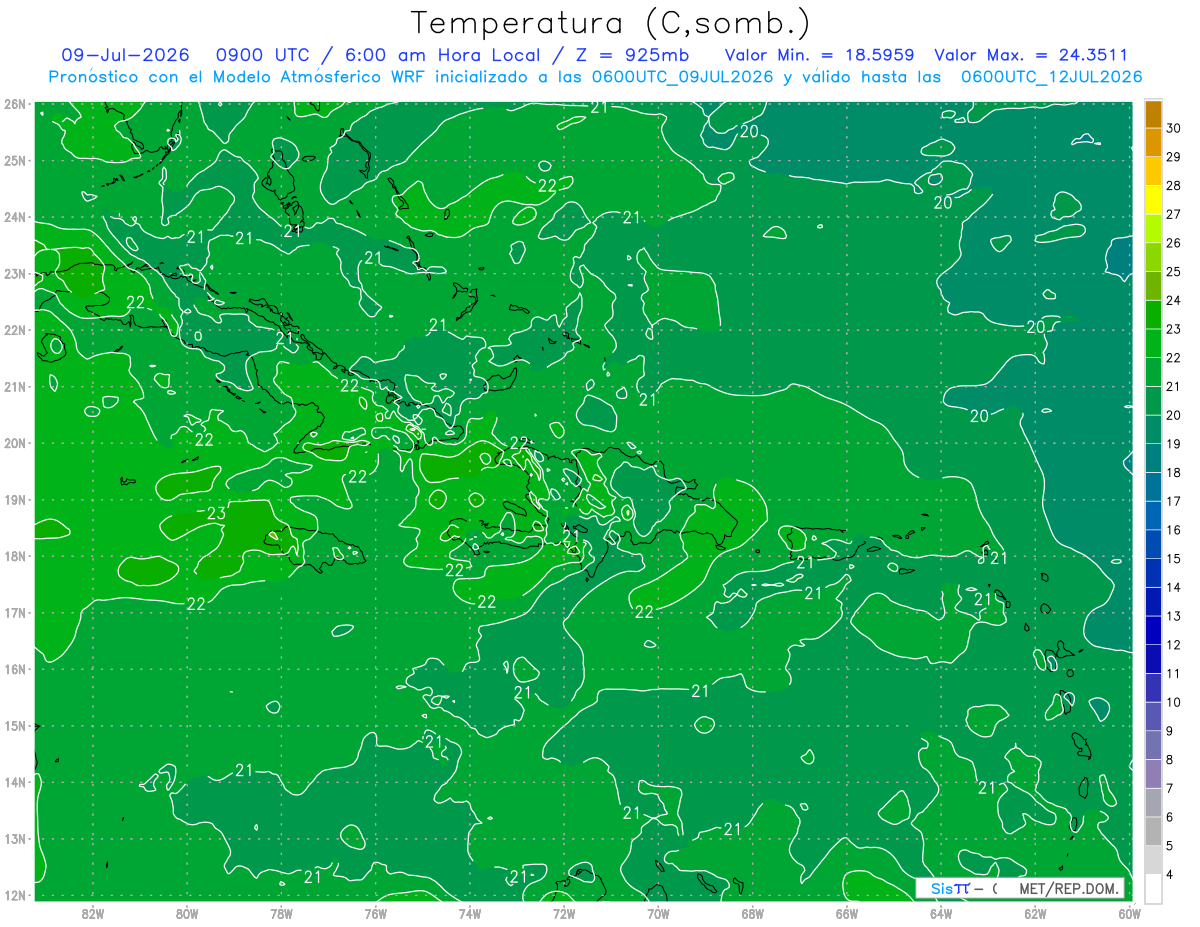
Task: Click the color-scale label '30'
Action: 1174,129
